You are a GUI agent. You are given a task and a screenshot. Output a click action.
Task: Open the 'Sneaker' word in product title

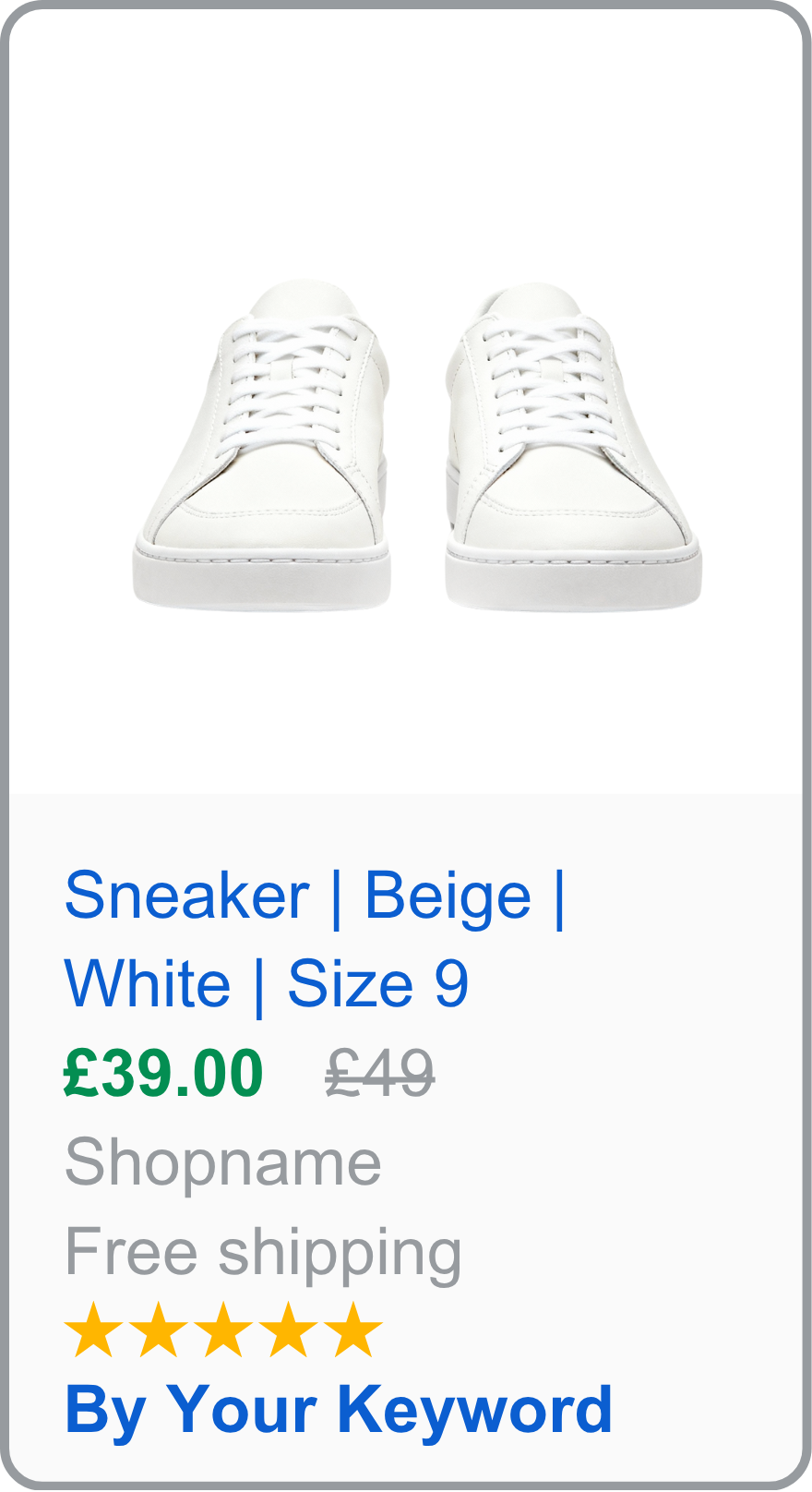[x=186, y=896]
